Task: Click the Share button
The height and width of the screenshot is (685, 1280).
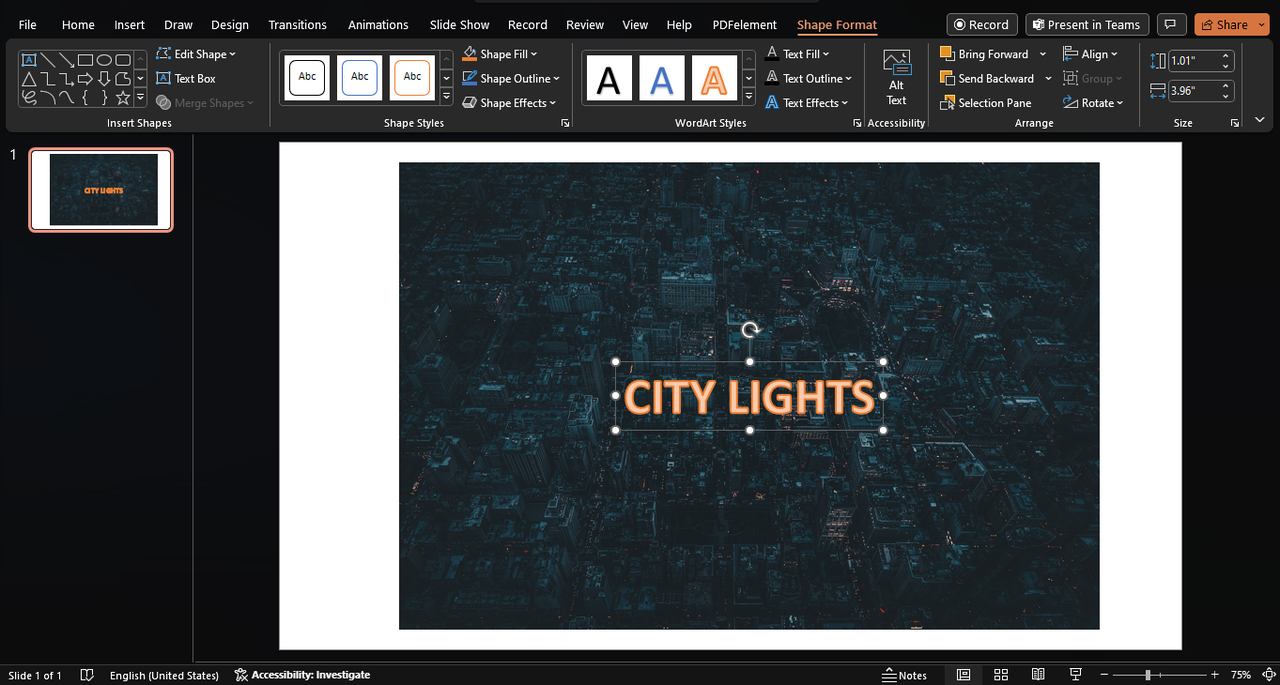Action: coord(1224,25)
